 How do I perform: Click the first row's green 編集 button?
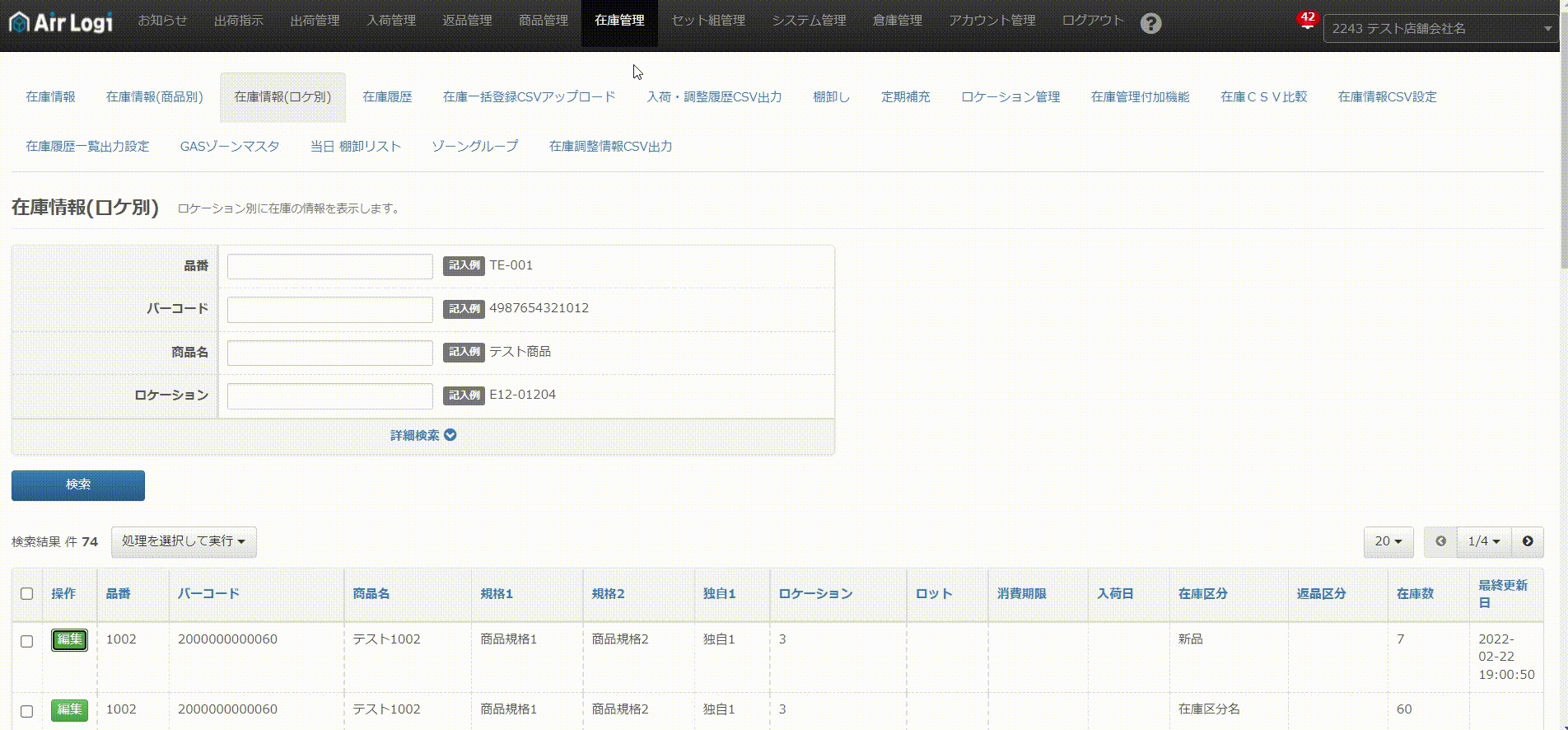69,640
